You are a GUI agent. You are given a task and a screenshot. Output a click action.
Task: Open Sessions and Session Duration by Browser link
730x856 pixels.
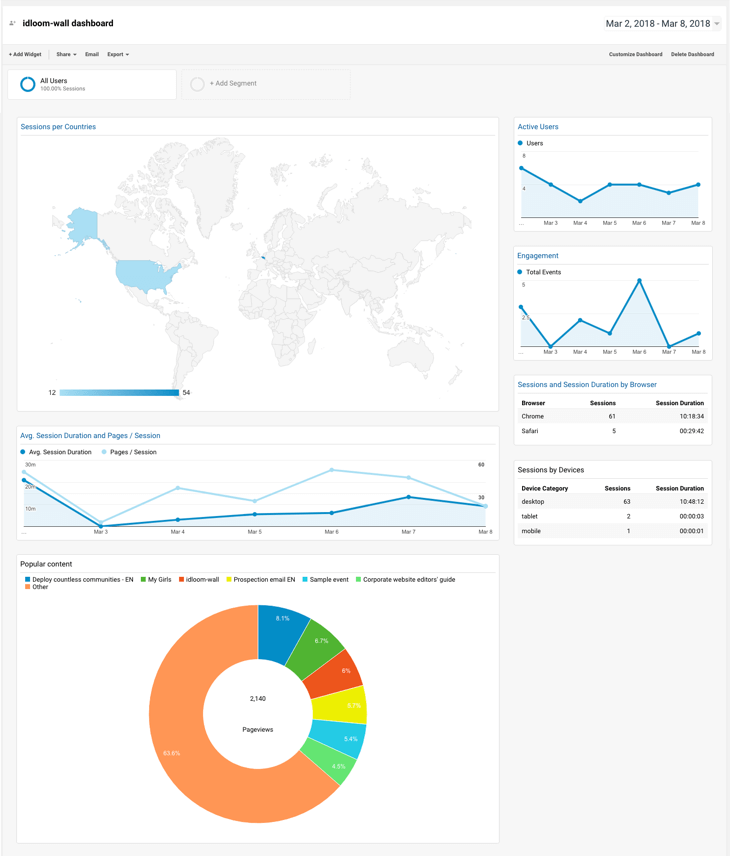(587, 384)
